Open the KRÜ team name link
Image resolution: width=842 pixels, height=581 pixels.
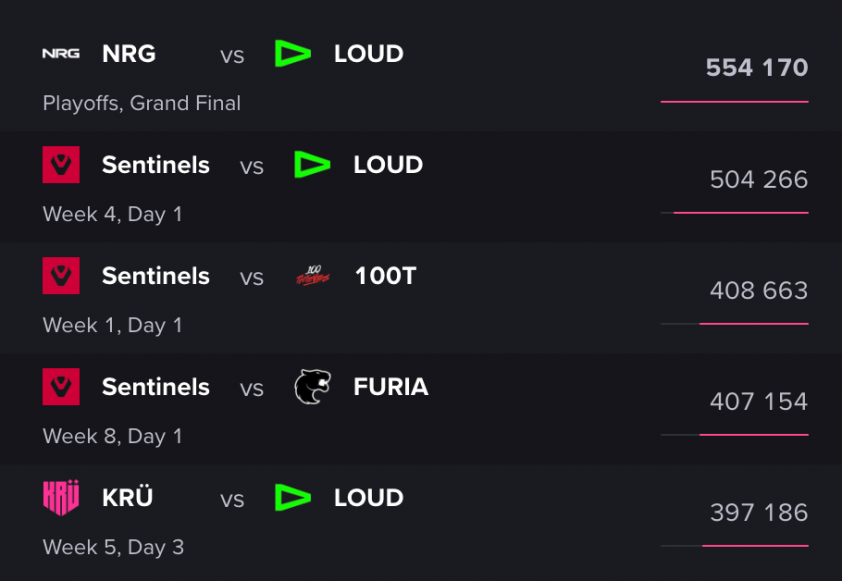coord(128,497)
